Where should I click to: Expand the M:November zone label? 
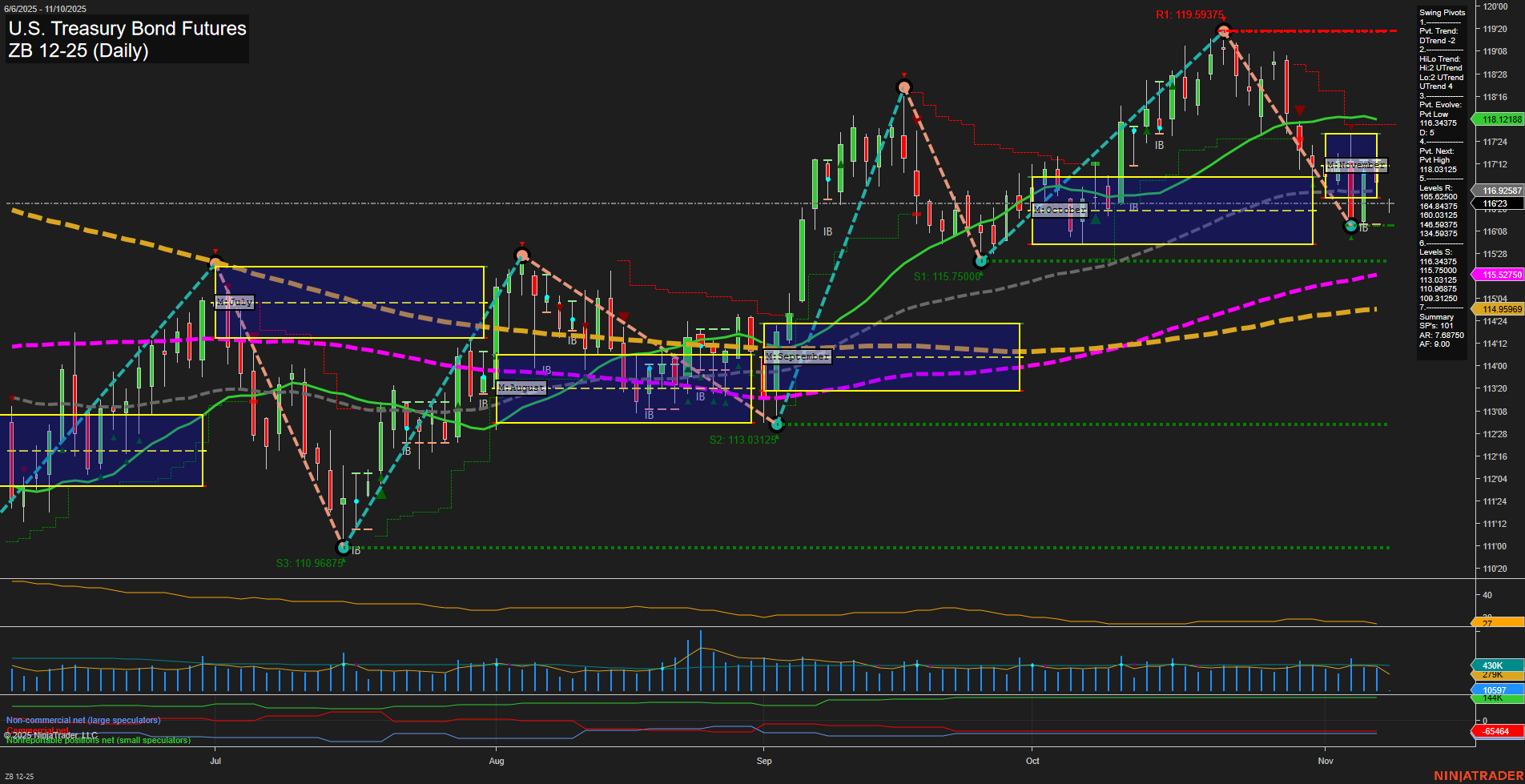coord(1357,165)
